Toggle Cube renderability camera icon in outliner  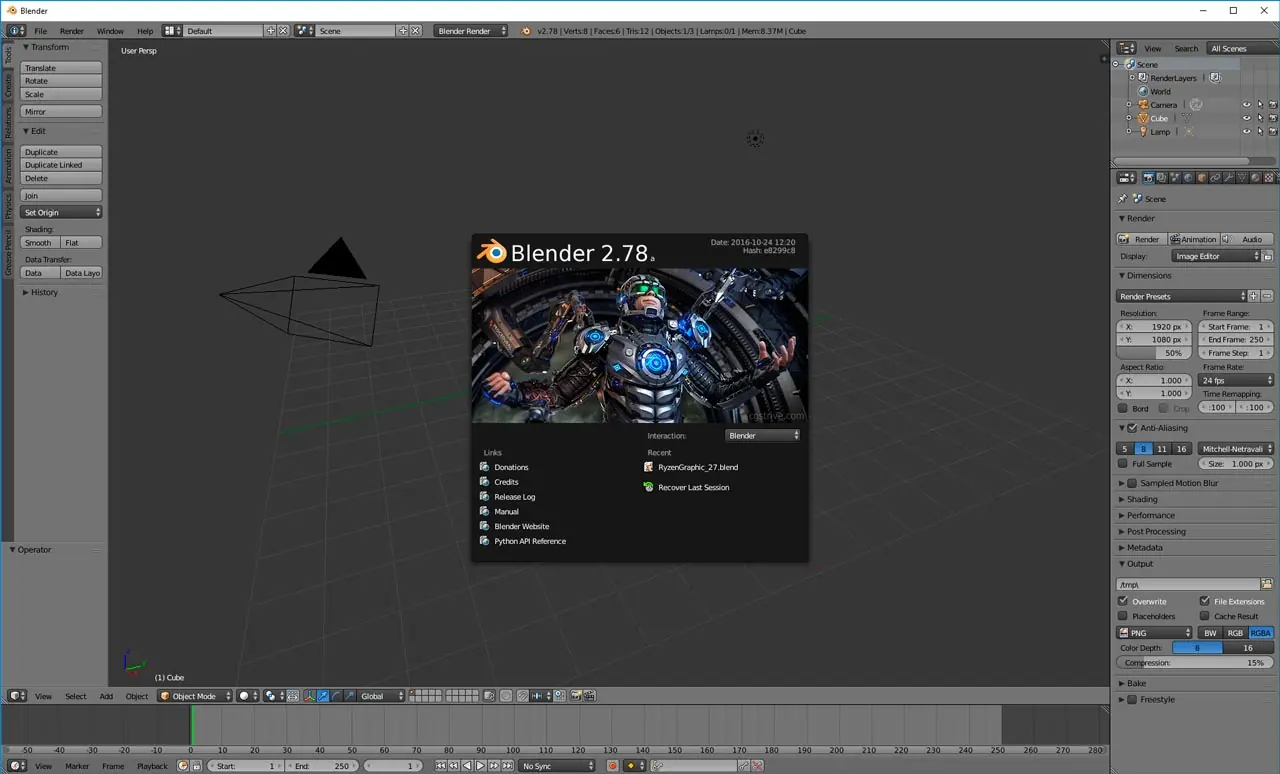1273,118
